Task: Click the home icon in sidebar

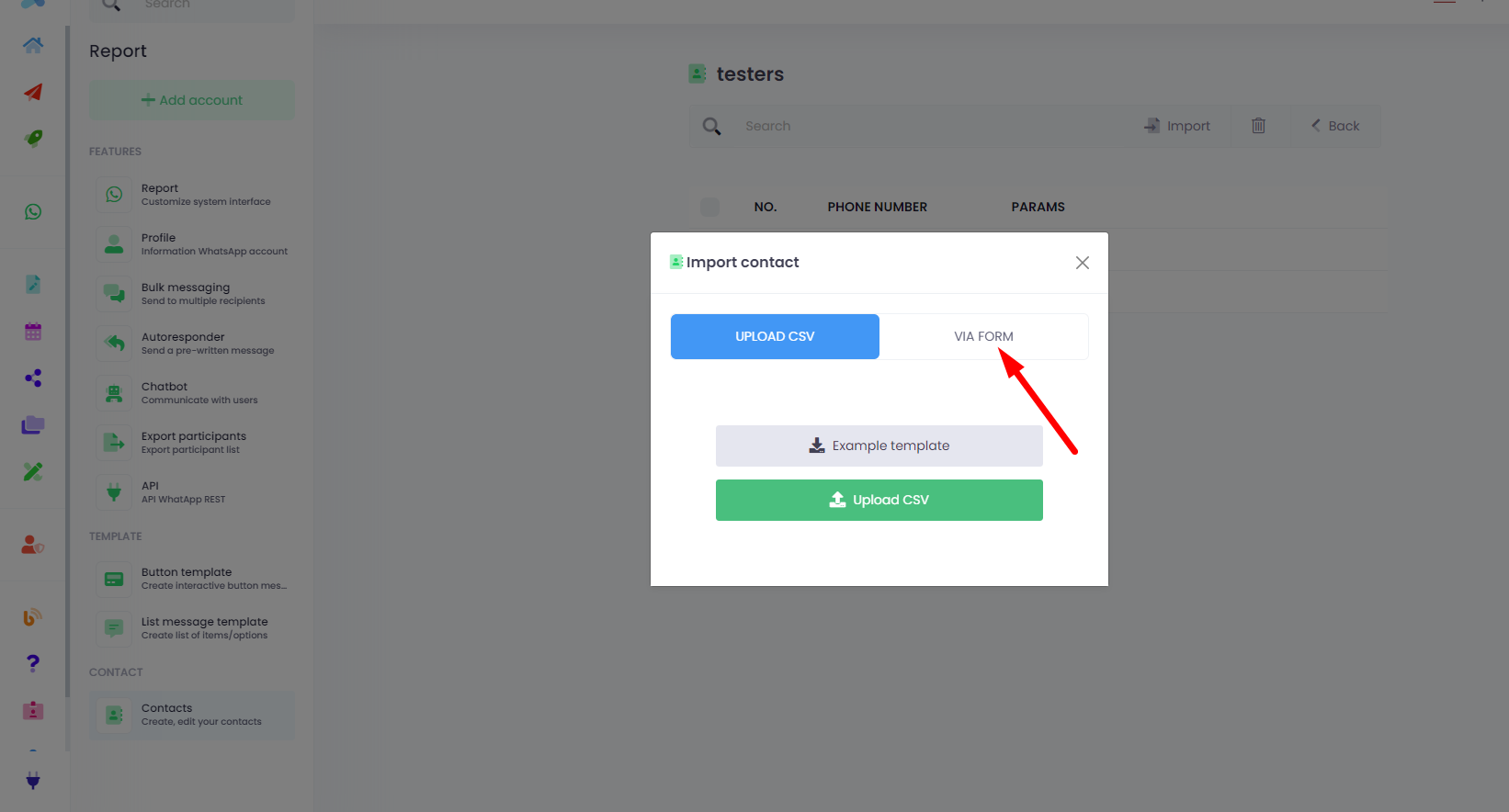Action: click(33, 45)
